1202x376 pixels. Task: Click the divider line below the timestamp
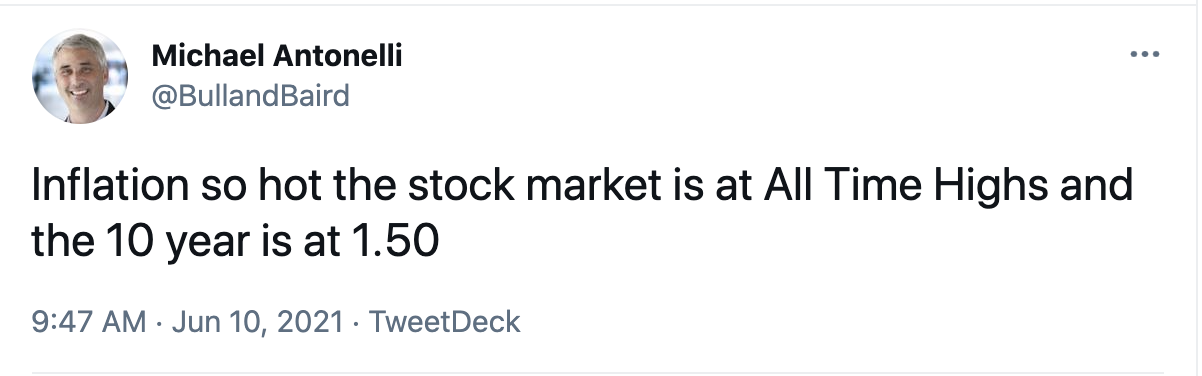click(601, 372)
